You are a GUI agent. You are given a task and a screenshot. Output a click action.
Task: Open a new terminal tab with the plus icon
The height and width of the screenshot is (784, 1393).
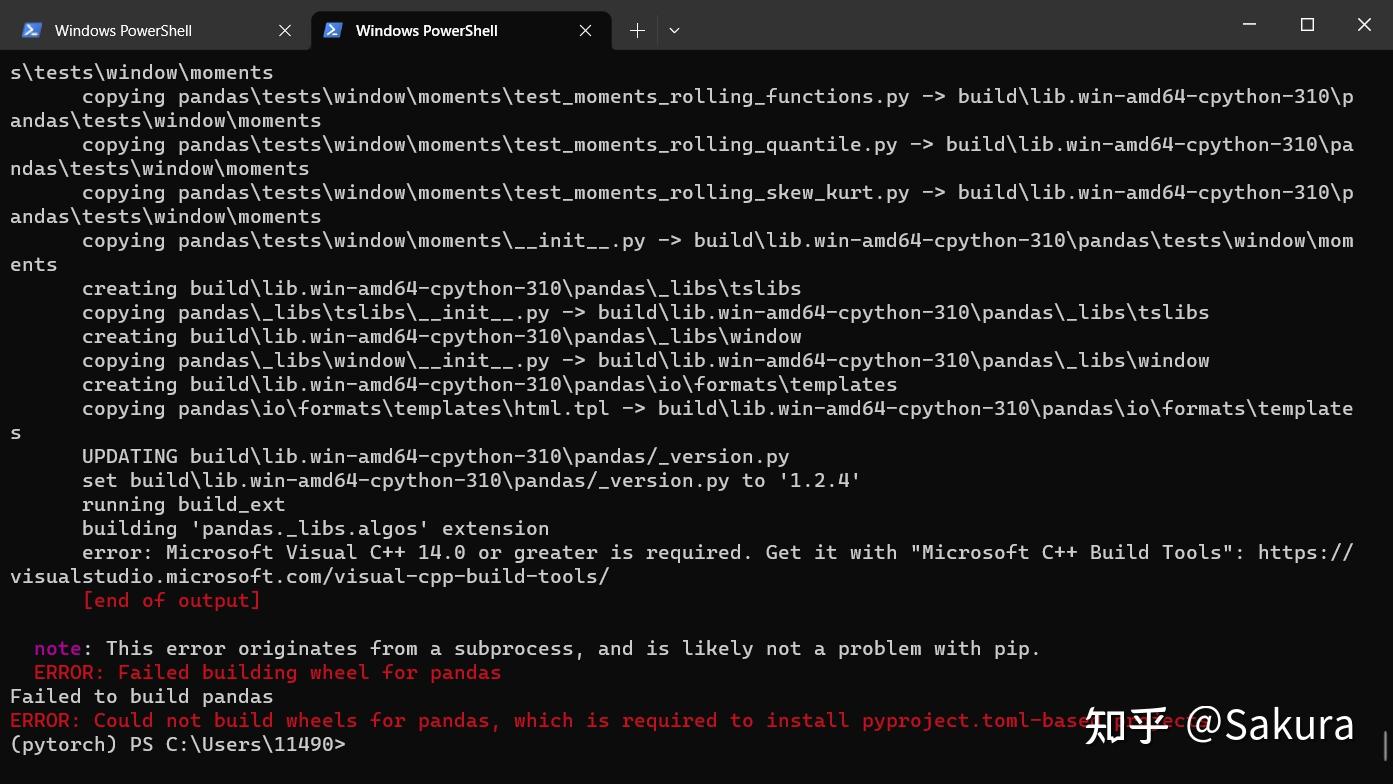coord(637,30)
